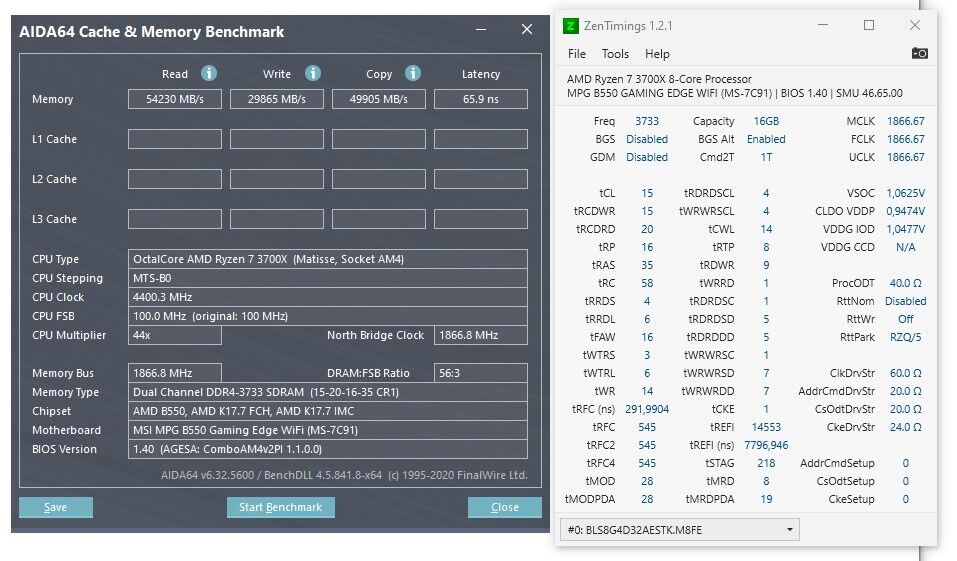Click Capacity value 16GB in ZenTimings

(x=766, y=121)
